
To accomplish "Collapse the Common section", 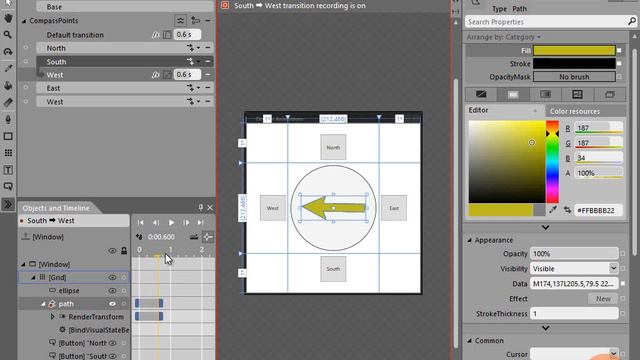I will (x=469, y=340).
